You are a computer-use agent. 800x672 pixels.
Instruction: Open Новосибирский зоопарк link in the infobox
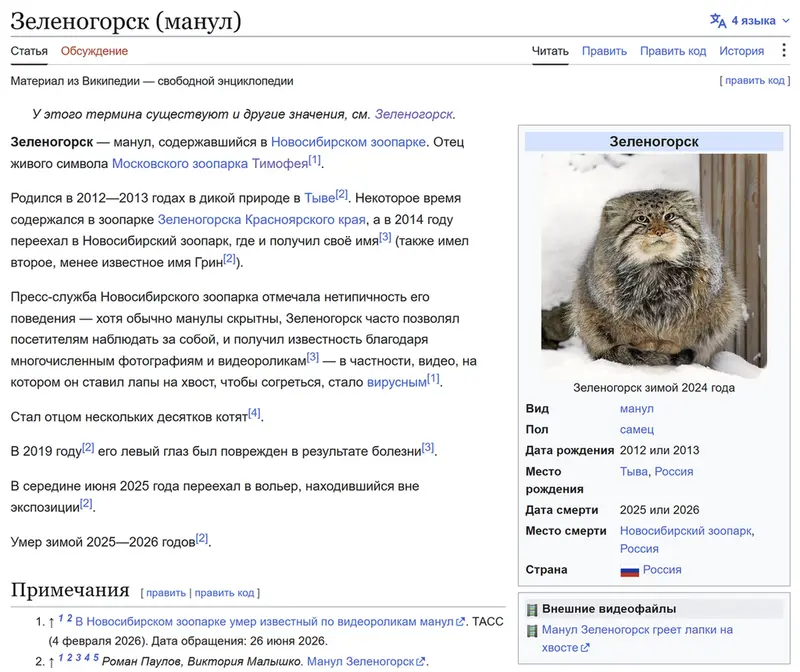[x=686, y=531]
